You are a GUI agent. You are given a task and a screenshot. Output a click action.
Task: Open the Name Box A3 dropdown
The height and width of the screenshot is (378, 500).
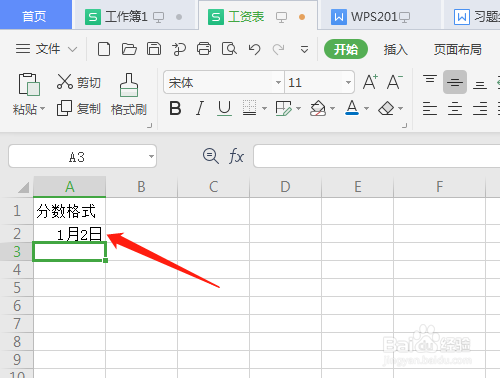pos(151,156)
